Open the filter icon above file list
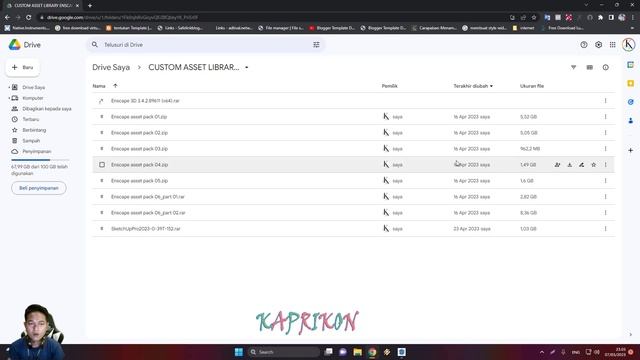This screenshot has height=360, width=640. 573,67
